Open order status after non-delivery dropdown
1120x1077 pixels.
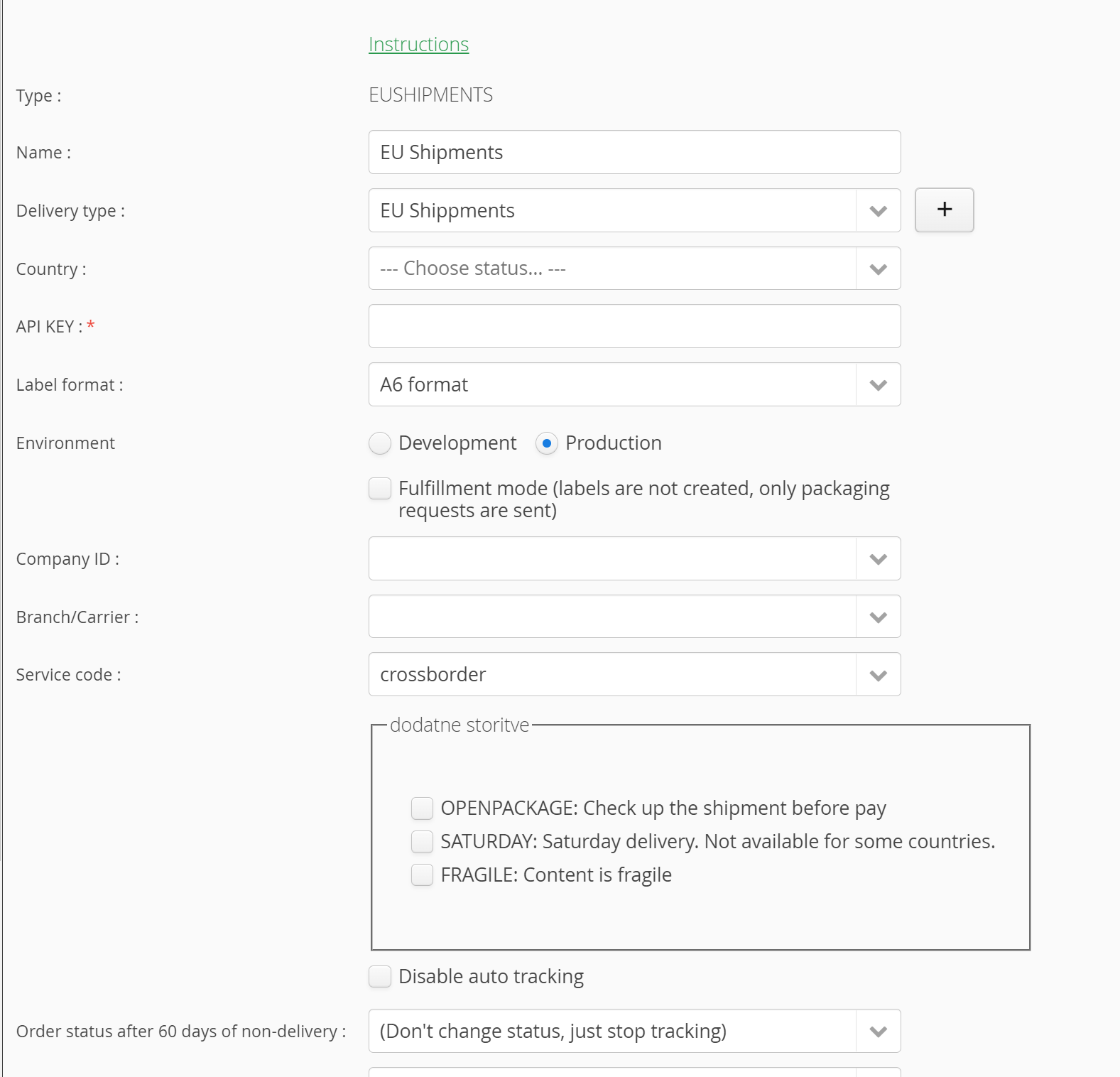(634, 1031)
